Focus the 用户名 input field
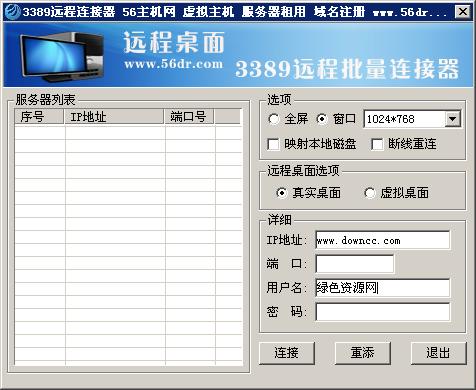This screenshot has width=476, height=390. (383, 288)
